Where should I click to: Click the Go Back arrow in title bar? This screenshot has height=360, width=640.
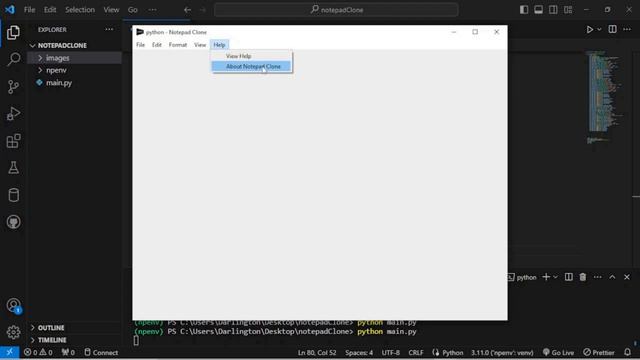tap(187, 10)
